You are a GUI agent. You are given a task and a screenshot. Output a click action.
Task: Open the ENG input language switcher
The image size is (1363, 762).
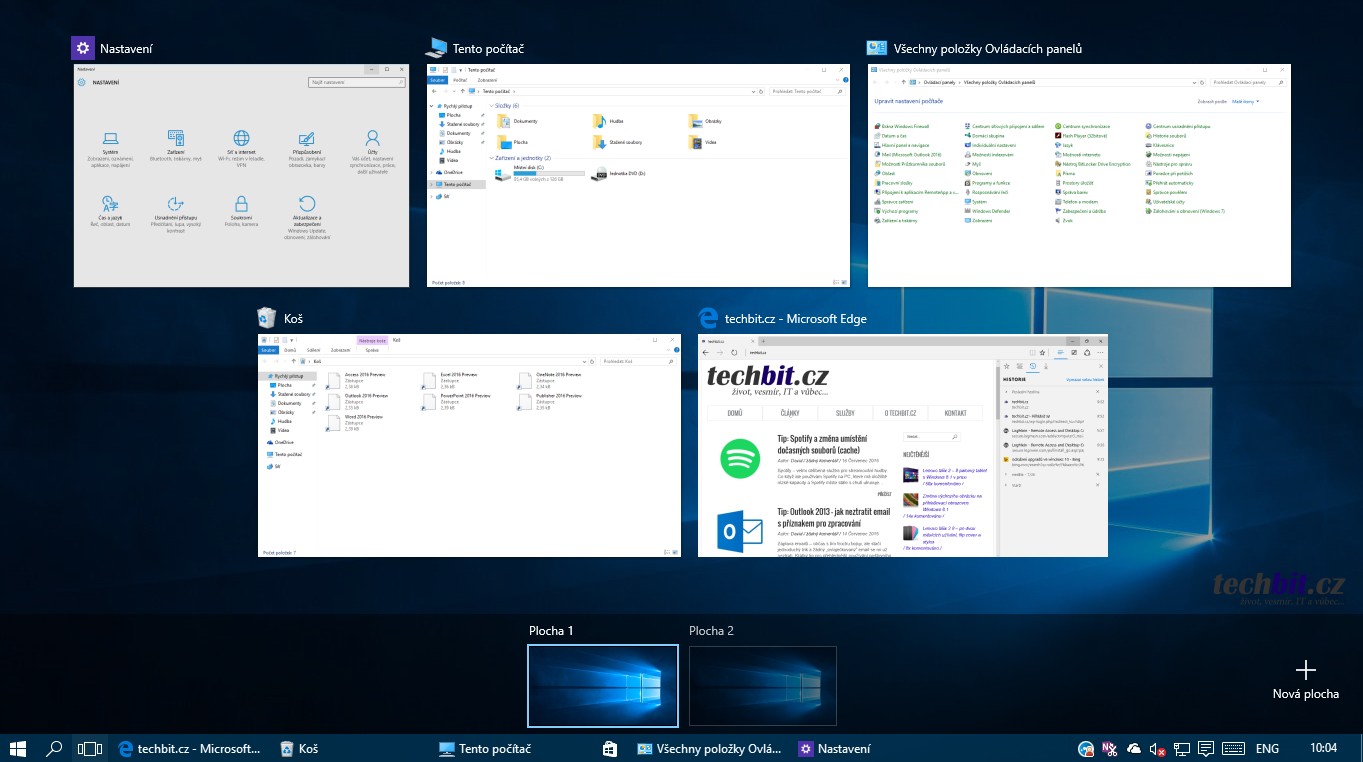tap(1267, 748)
